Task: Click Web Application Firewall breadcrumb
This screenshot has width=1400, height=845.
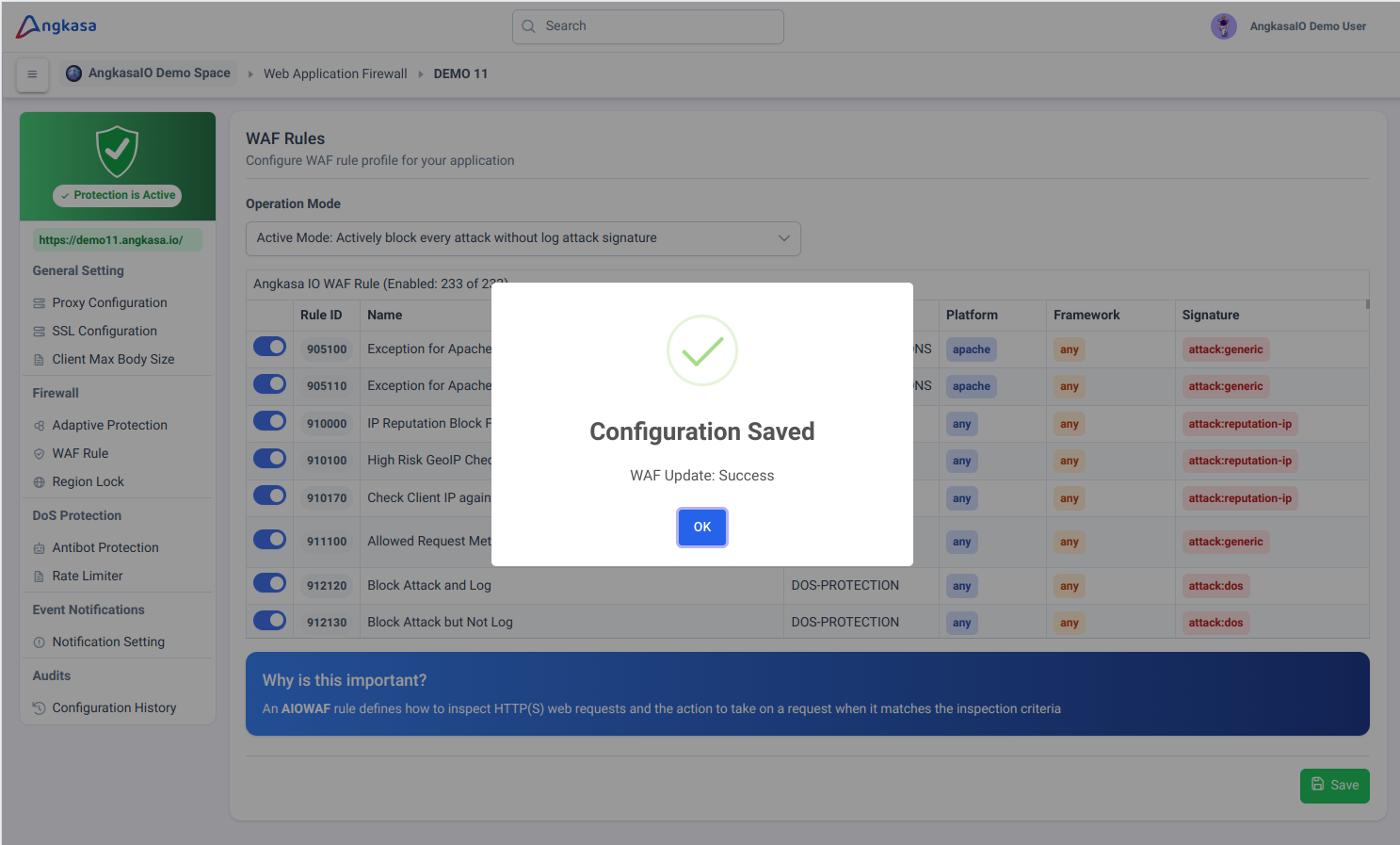Action: pos(335,73)
